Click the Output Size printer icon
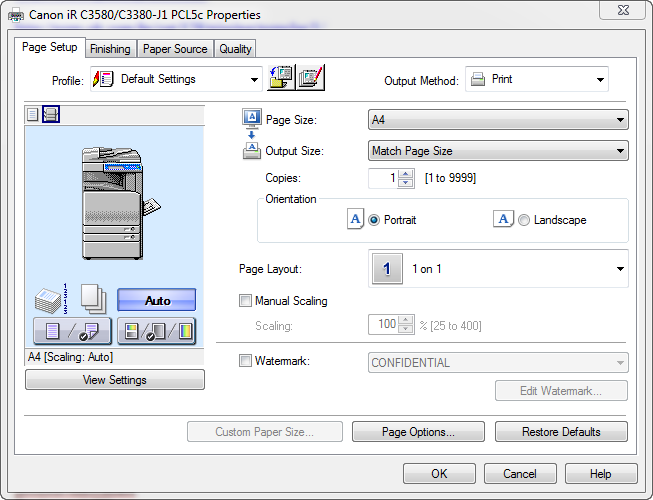Viewport: 653px width, 500px height. coord(252,151)
